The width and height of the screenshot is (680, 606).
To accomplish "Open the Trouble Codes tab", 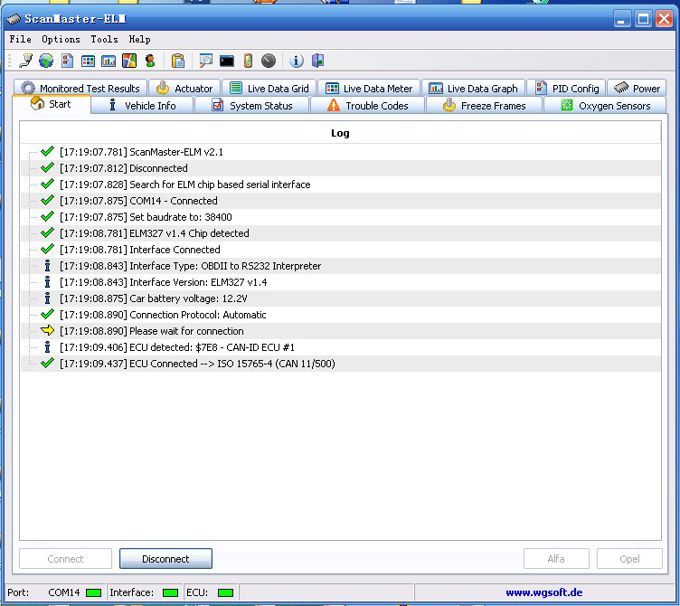I will (x=368, y=105).
